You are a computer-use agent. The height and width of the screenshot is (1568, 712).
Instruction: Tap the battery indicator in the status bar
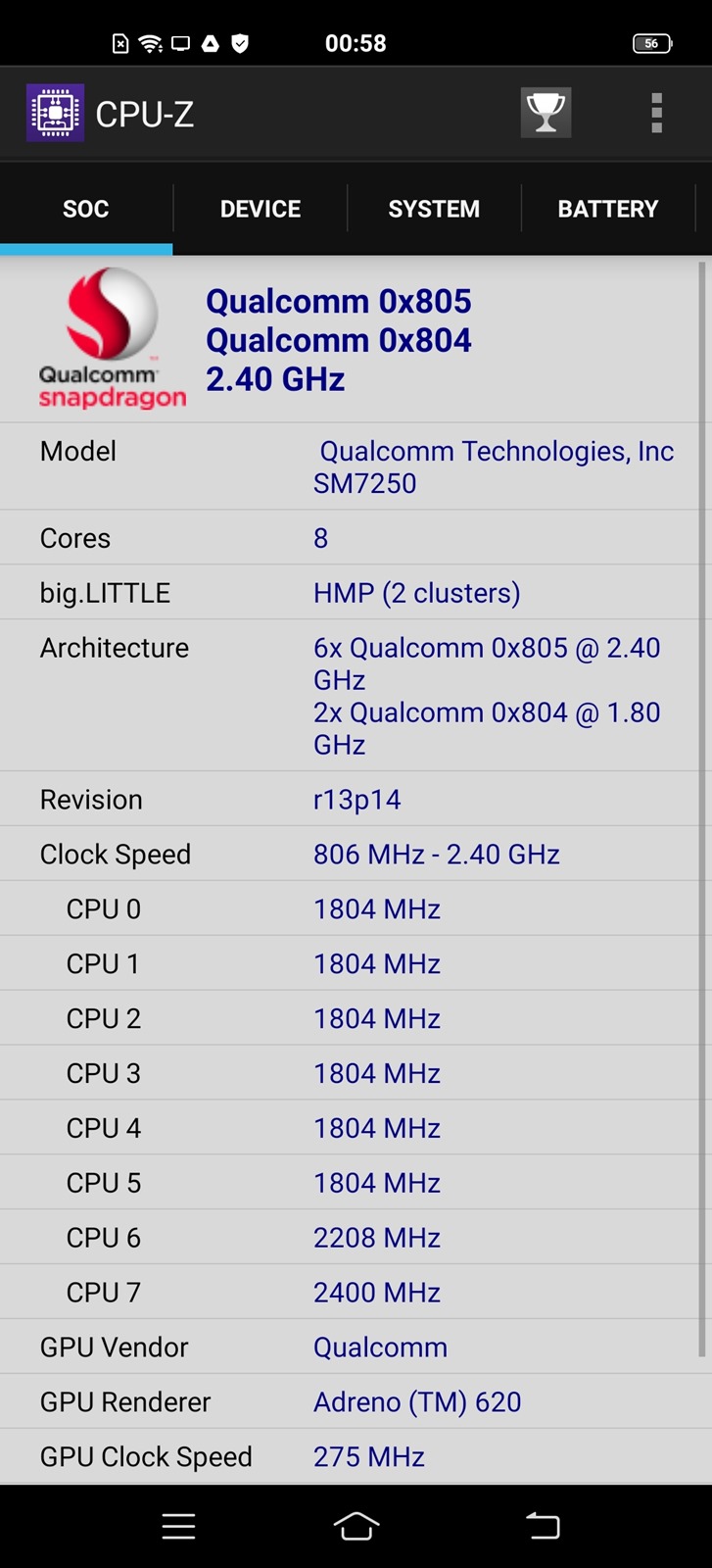point(651,43)
